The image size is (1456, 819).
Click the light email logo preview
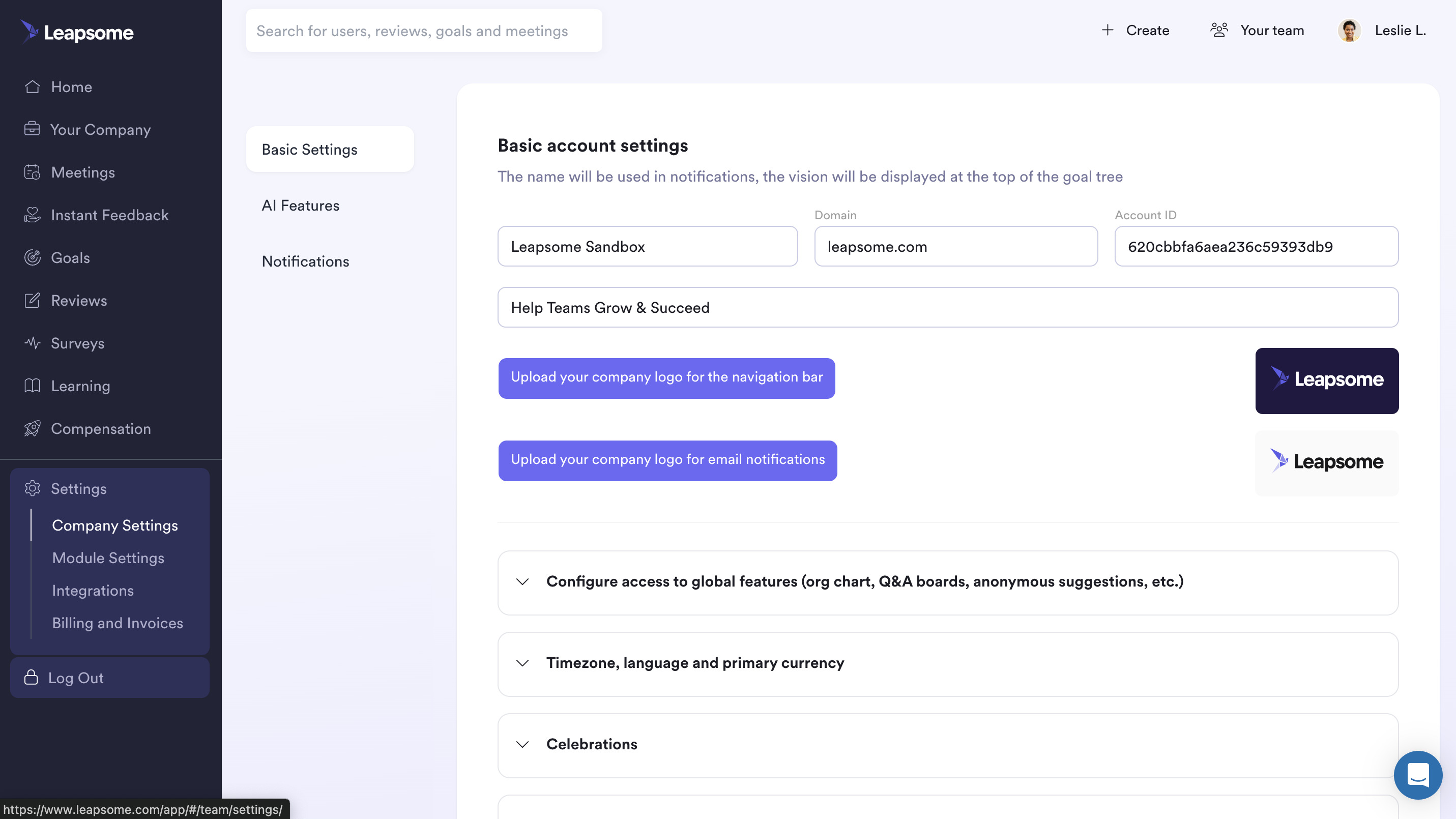click(x=1327, y=463)
